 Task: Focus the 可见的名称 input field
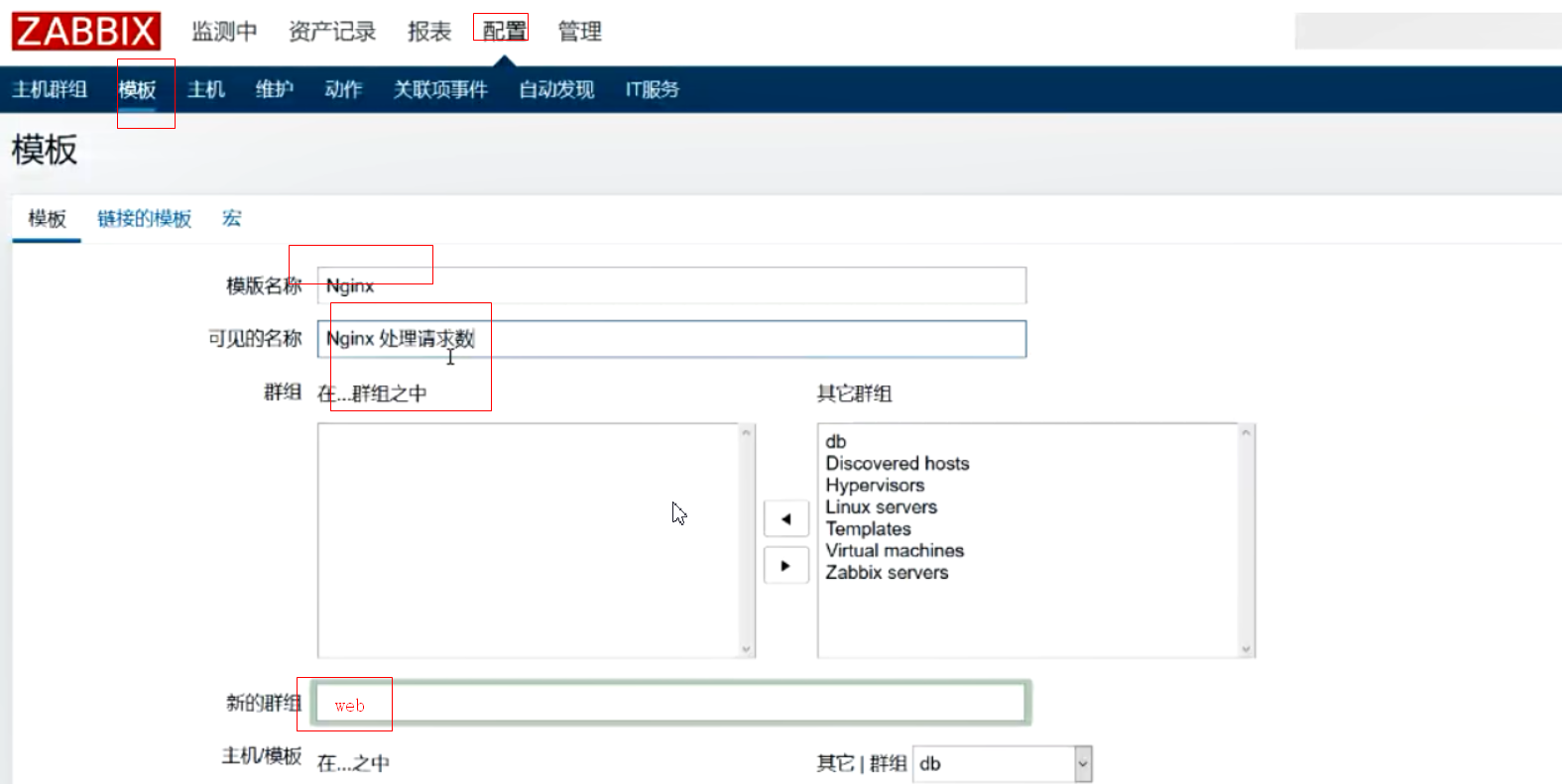pyautogui.click(x=671, y=339)
